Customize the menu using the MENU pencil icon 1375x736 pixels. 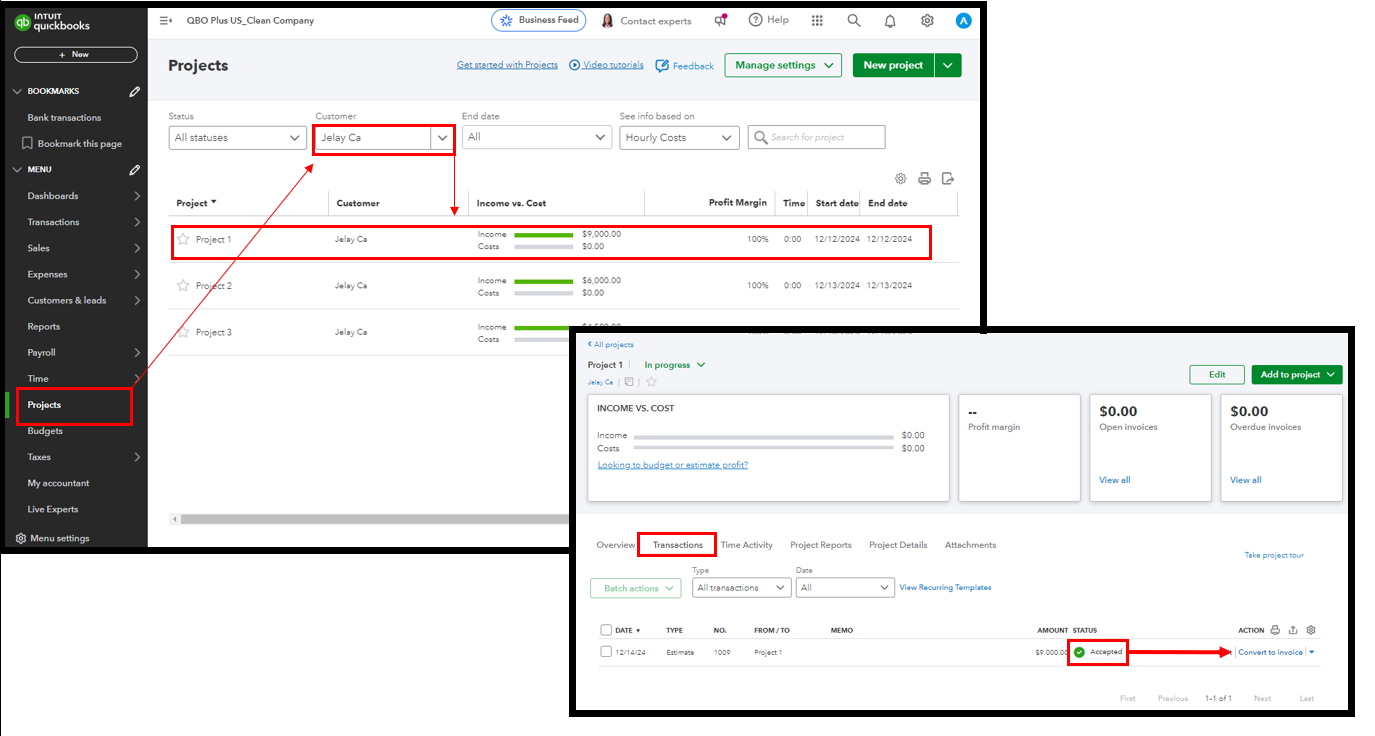[x=135, y=170]
